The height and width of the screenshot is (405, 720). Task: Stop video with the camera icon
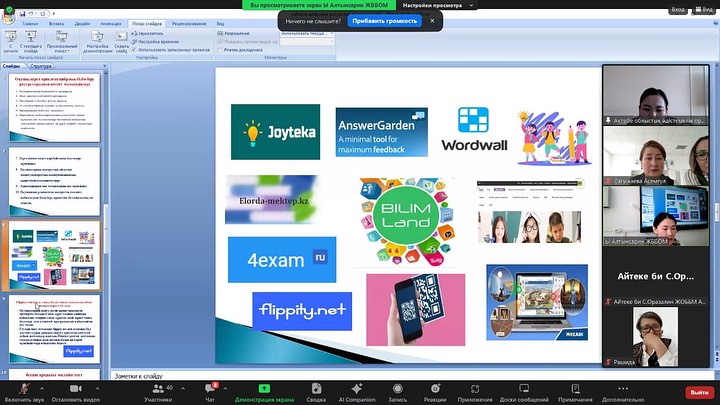coord(76,389)
